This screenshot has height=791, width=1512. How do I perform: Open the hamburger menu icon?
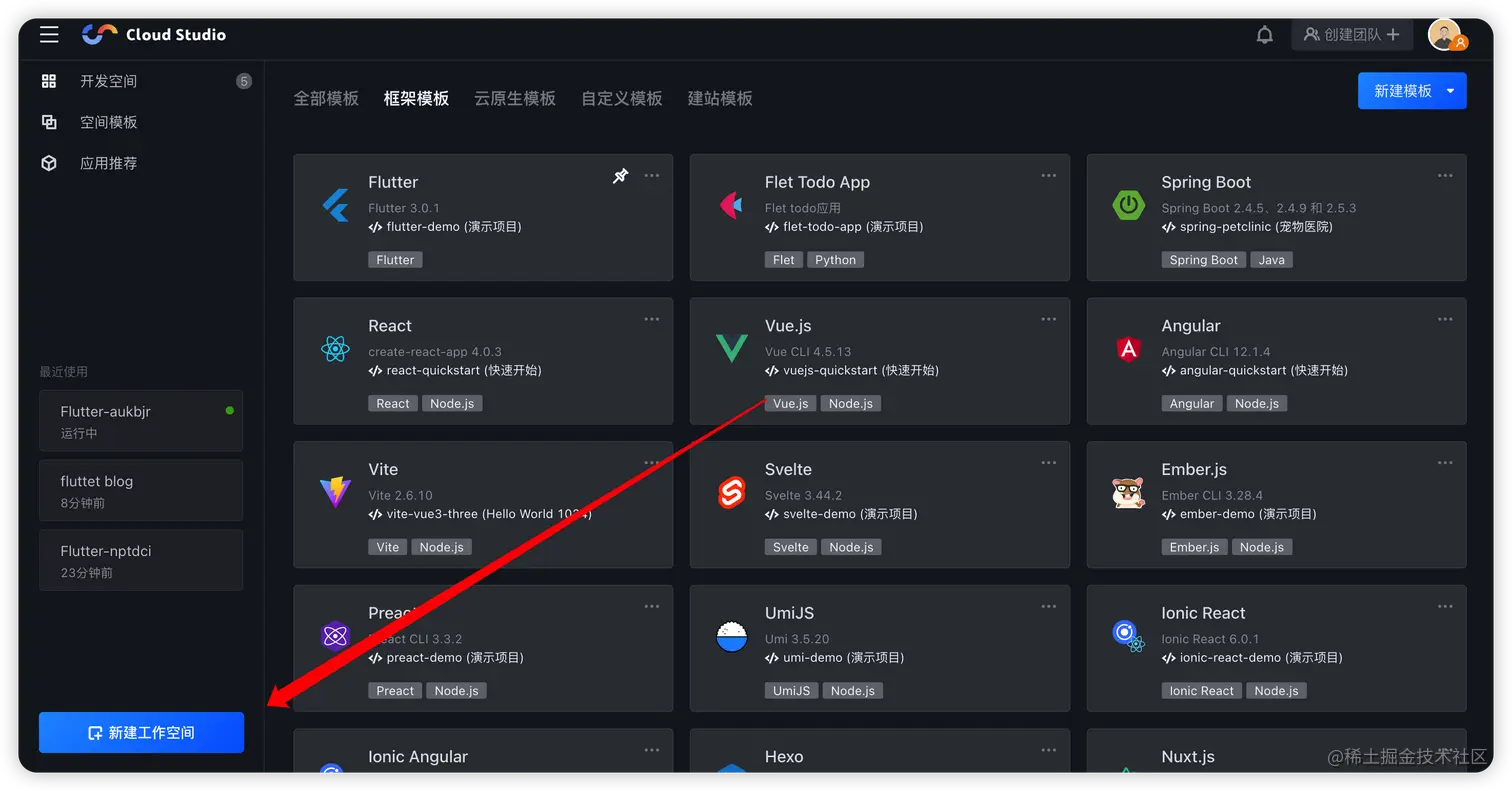(x=49, y=35)
